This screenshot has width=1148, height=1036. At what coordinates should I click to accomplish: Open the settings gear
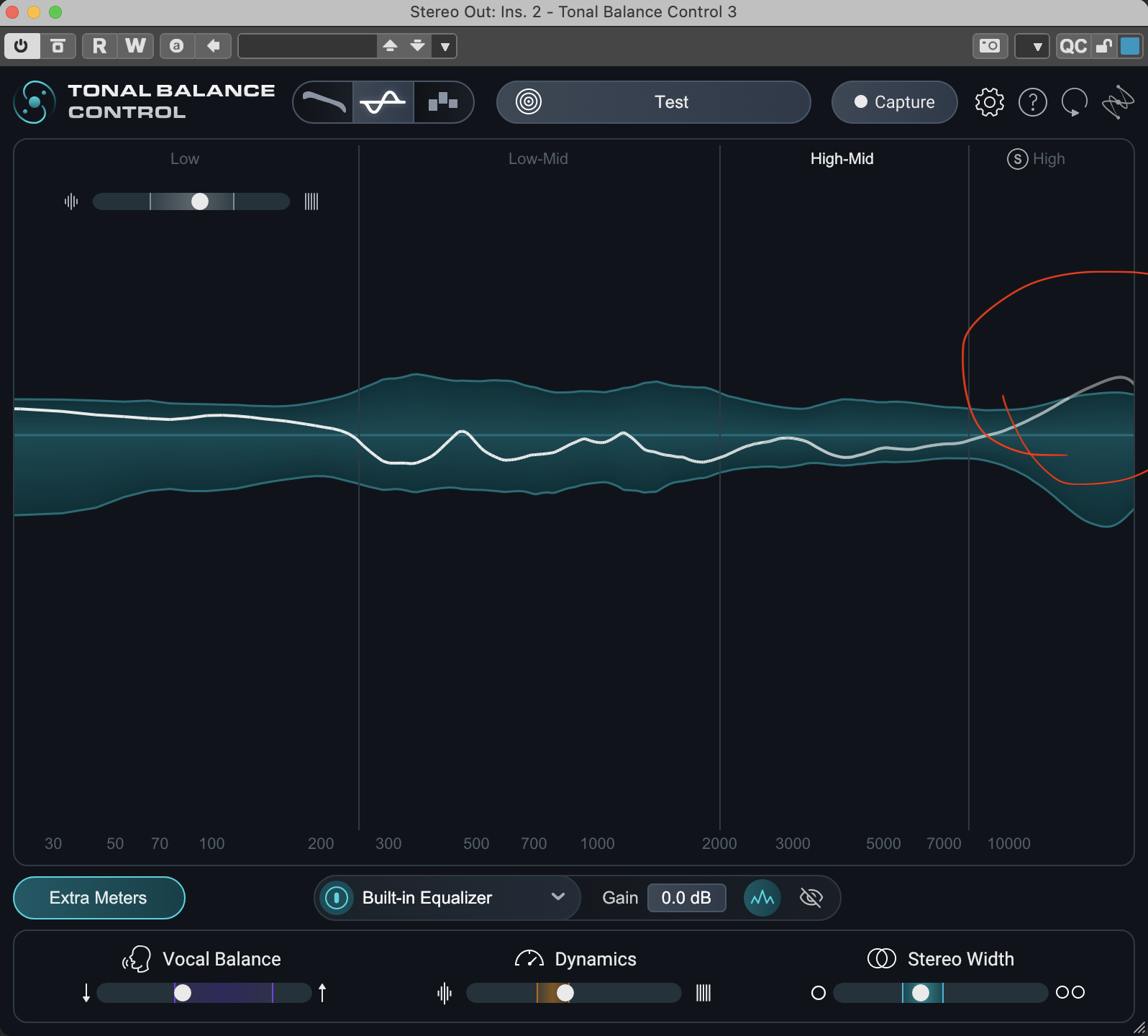point(990,102)
